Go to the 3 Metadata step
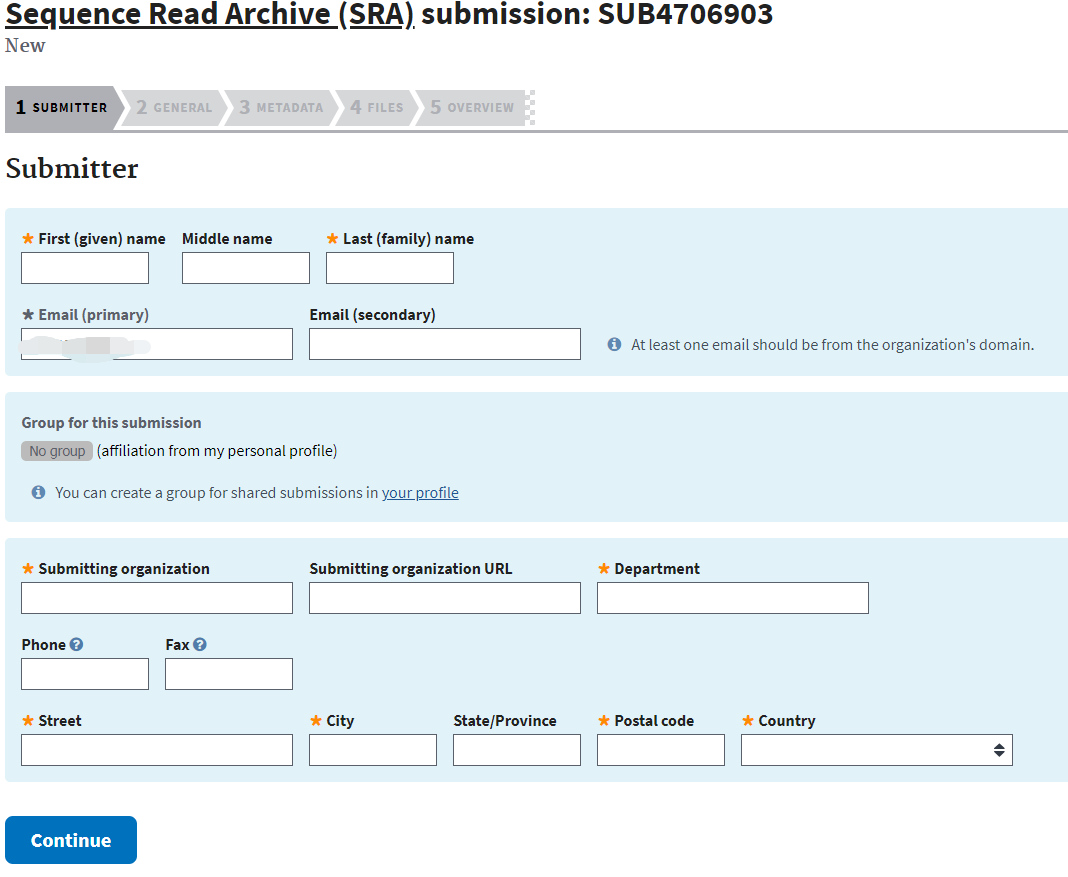 [281, 108]
